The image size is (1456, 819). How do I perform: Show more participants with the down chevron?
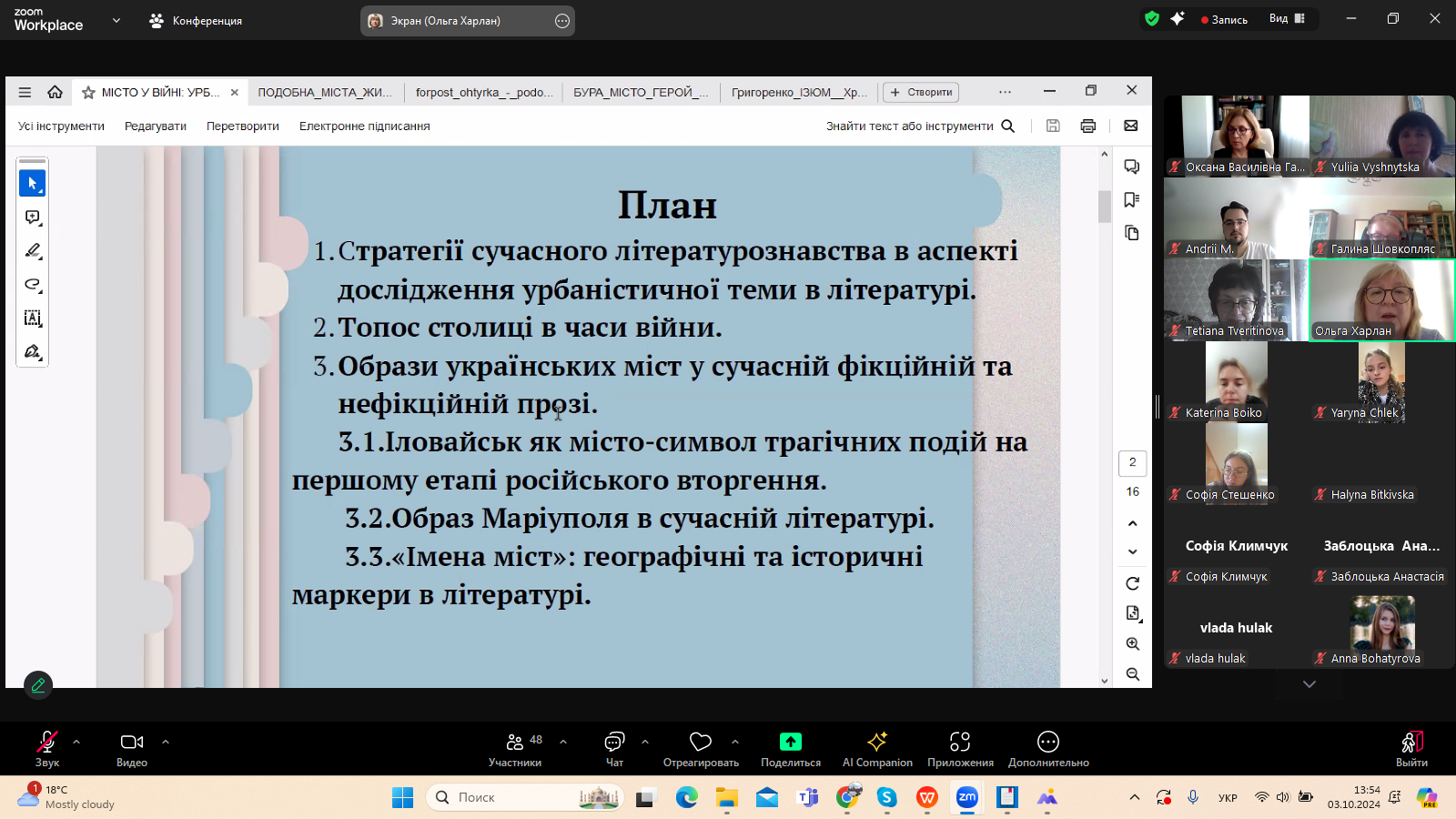coord(1309,684)
